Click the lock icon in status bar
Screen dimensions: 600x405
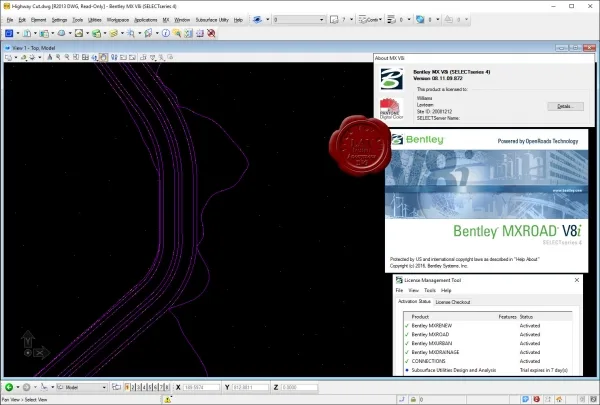click(413, 399)
